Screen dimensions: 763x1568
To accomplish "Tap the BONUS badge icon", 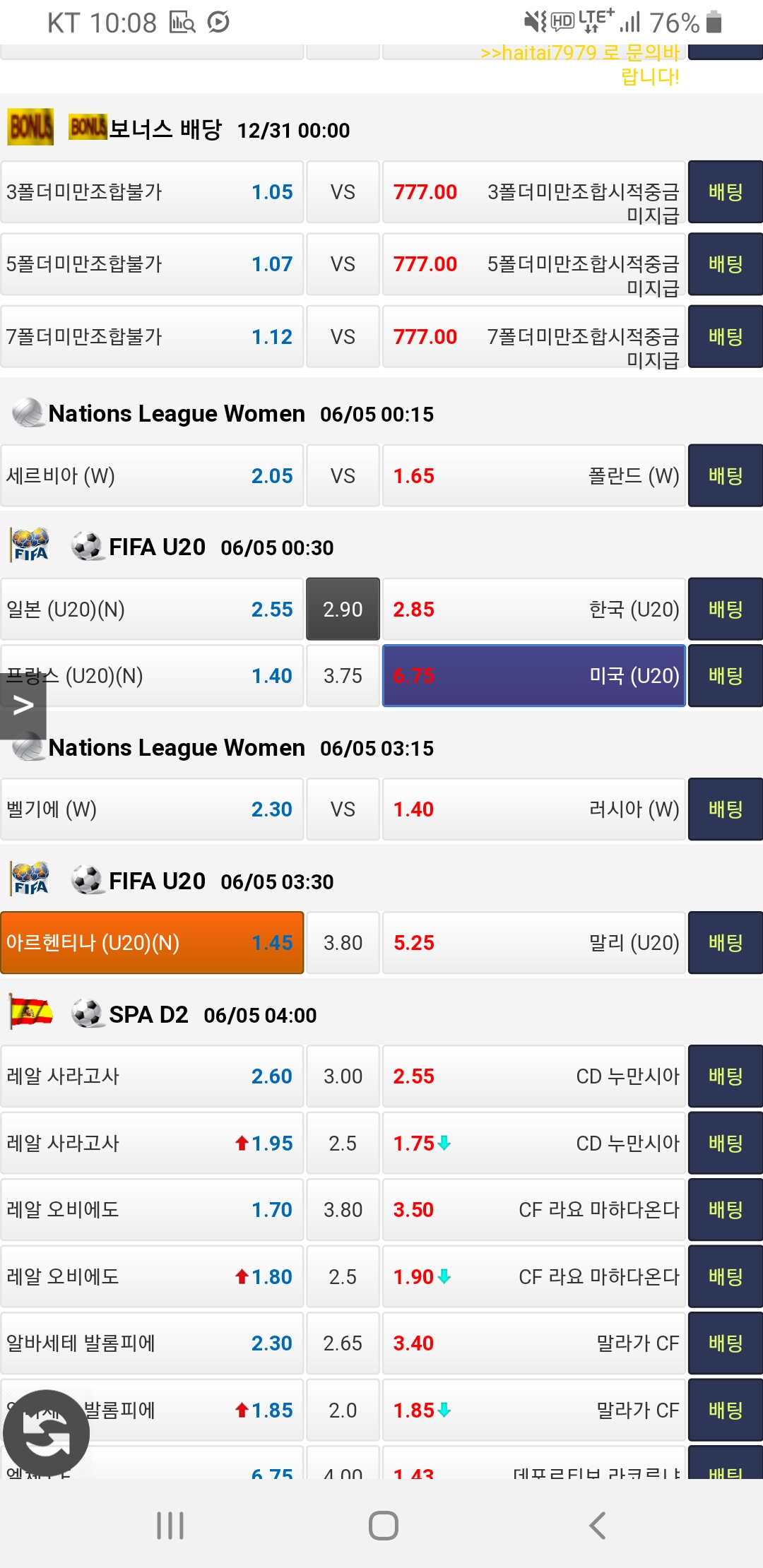I will (x=30, y=127).
